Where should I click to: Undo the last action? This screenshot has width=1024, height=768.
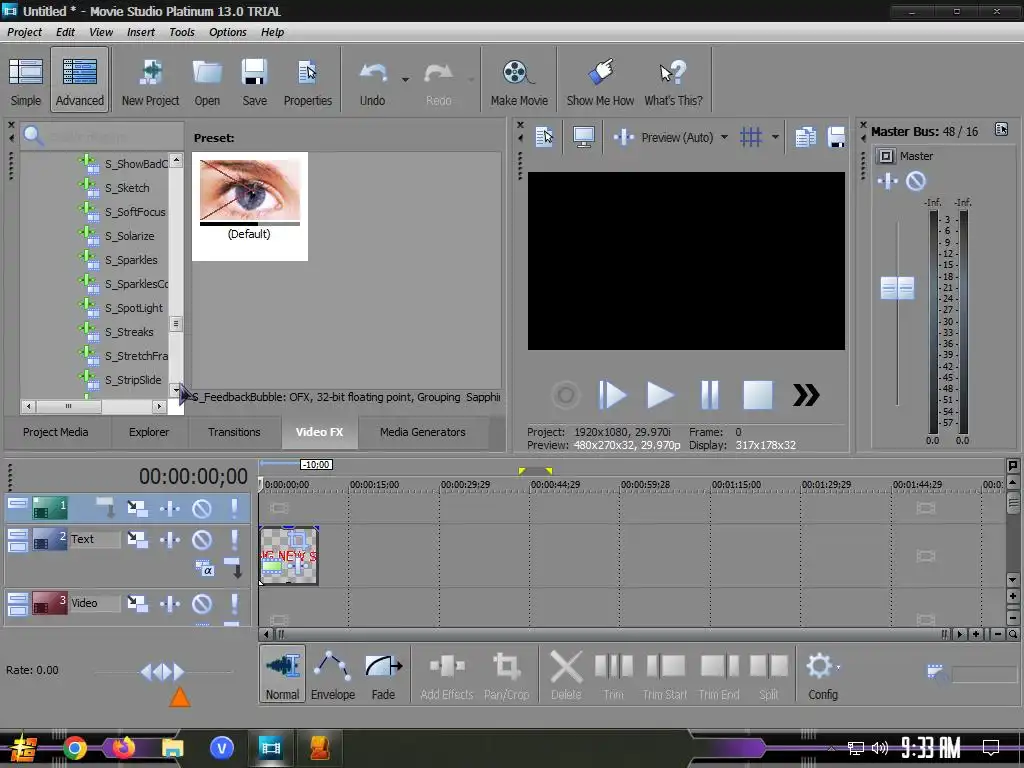[x=373, y=82]
